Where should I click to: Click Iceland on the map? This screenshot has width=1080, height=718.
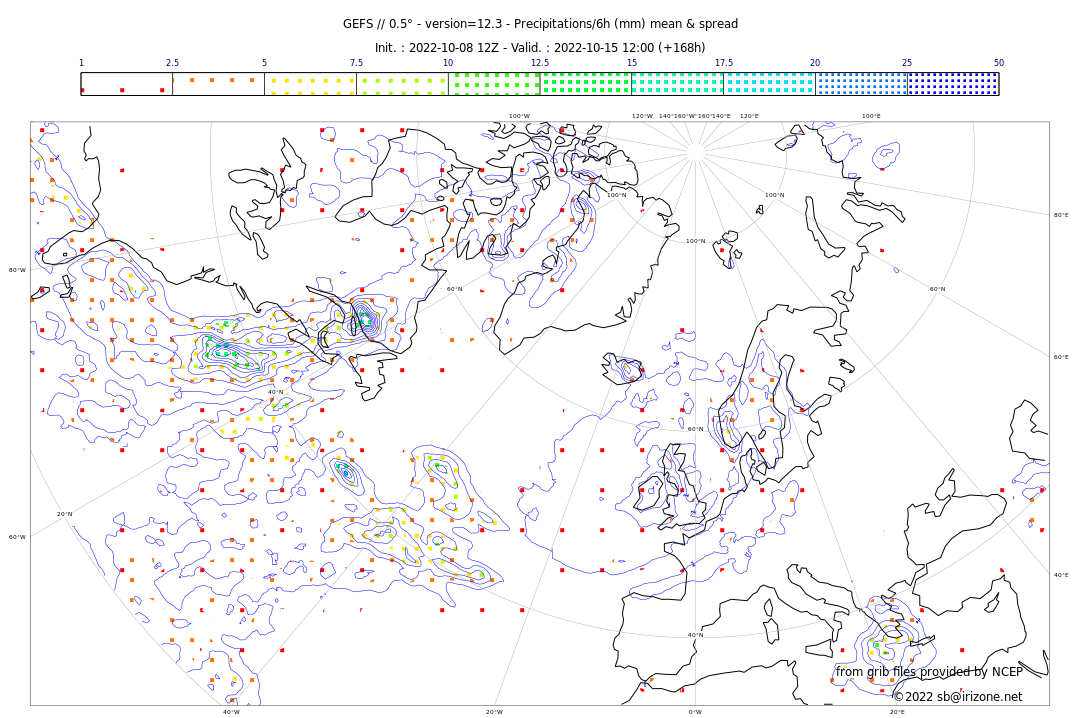623,369
